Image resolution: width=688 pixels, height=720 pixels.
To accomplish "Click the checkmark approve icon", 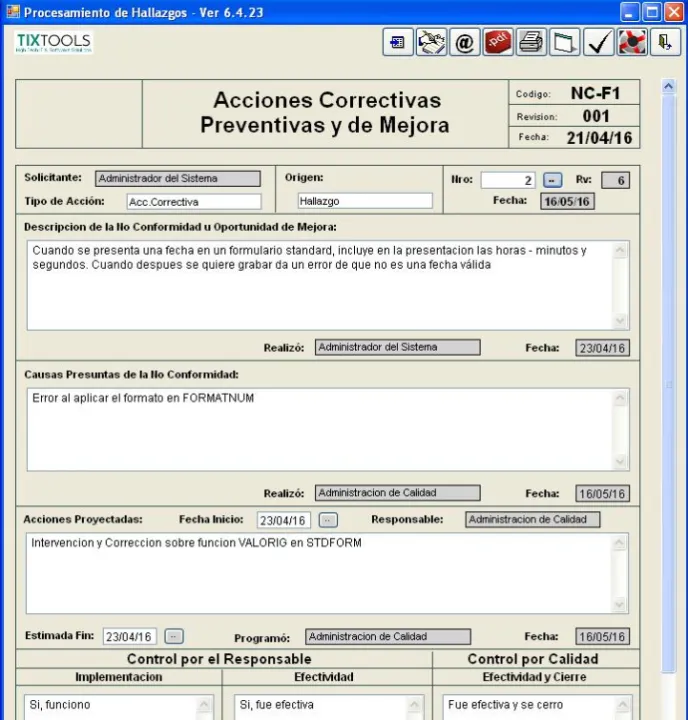I will pos(598,42).
